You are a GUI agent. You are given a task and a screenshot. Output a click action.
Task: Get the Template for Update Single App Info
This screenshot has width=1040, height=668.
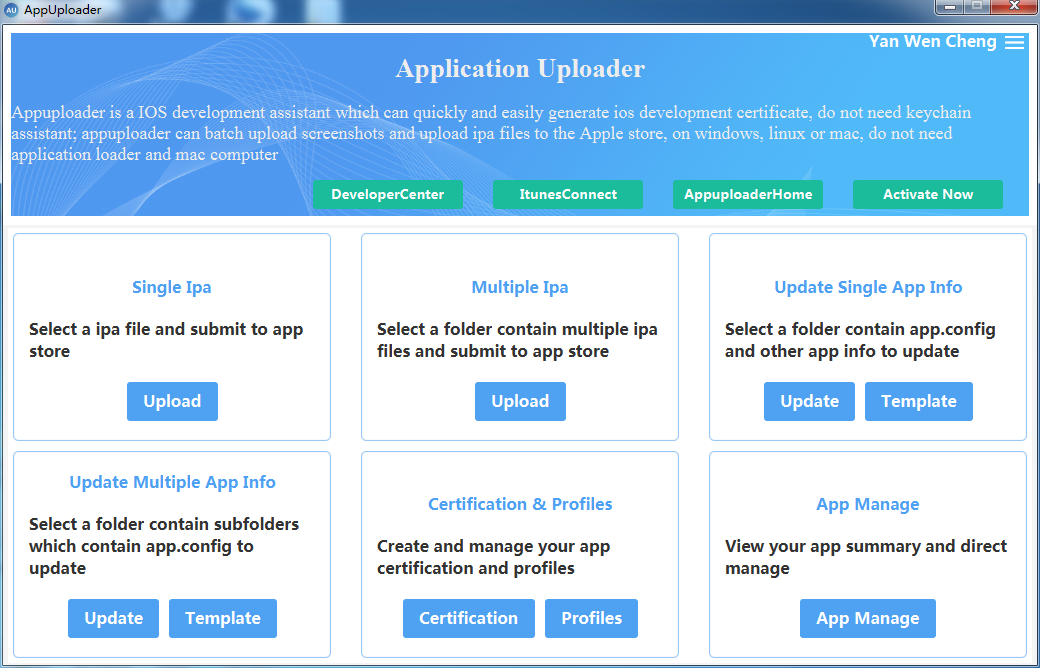coord(918,401)
